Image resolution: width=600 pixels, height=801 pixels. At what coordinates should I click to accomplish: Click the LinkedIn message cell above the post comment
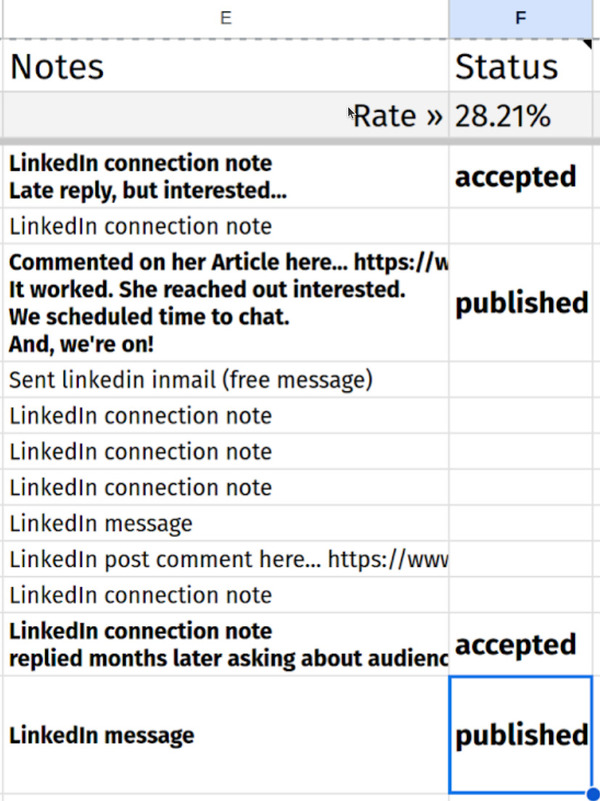100,523
